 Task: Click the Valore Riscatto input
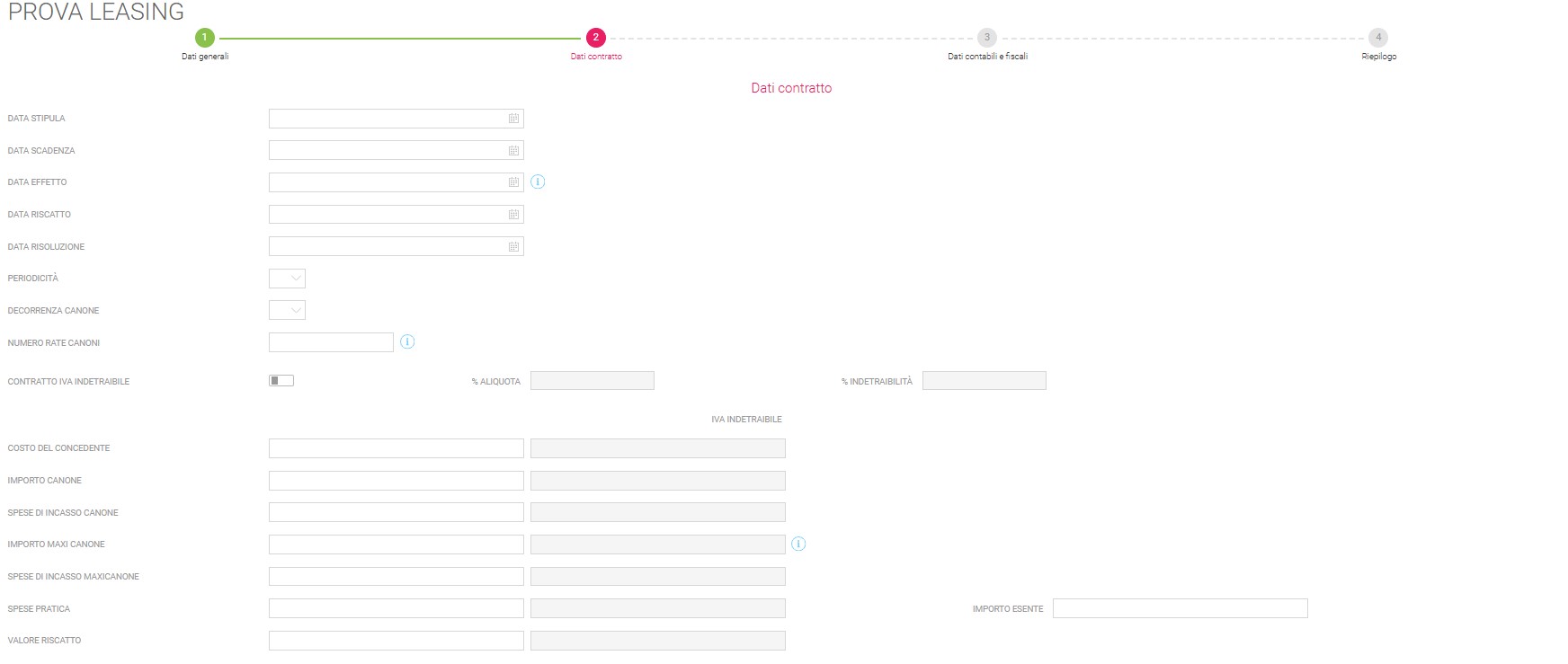396,641
